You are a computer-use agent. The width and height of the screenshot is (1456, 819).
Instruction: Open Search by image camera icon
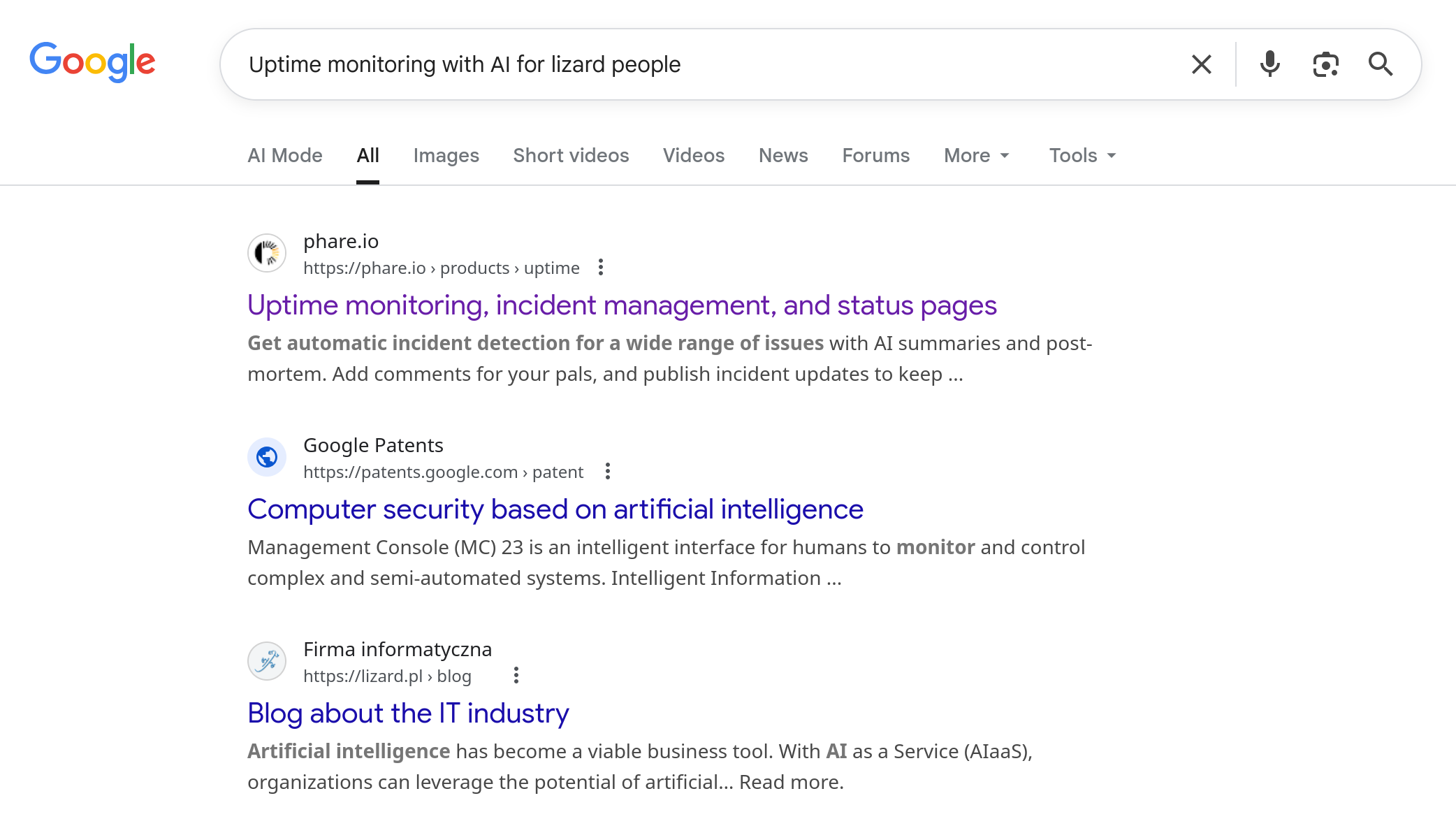[x=1325, y=64]
